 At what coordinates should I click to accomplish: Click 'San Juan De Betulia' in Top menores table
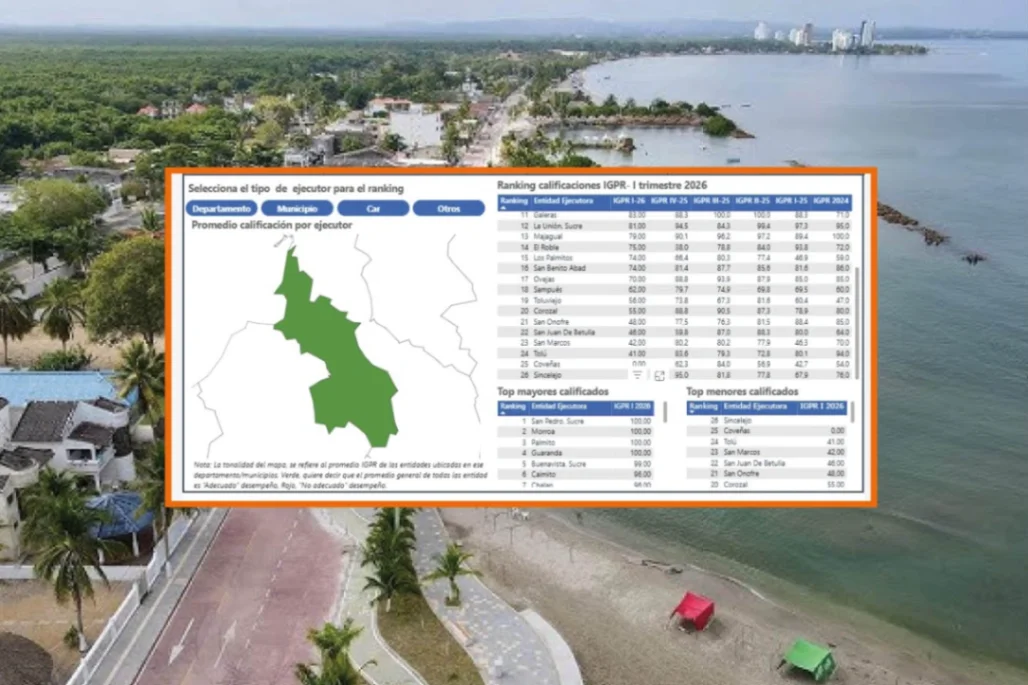tap(754, 463)
